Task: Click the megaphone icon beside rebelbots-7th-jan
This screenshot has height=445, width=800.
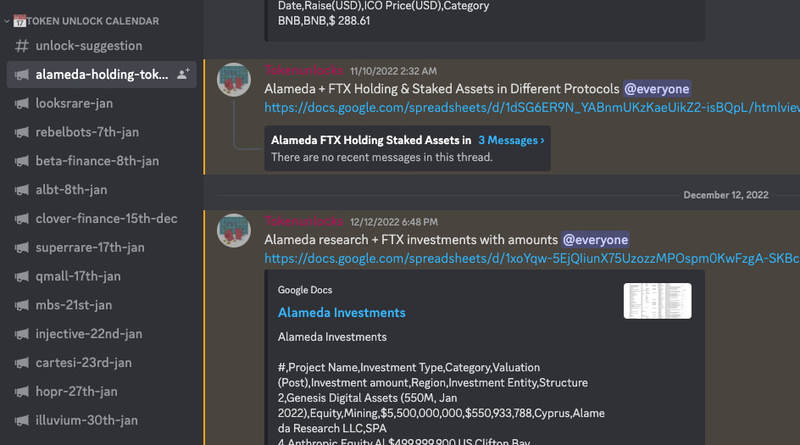Action: pos(21,132)
